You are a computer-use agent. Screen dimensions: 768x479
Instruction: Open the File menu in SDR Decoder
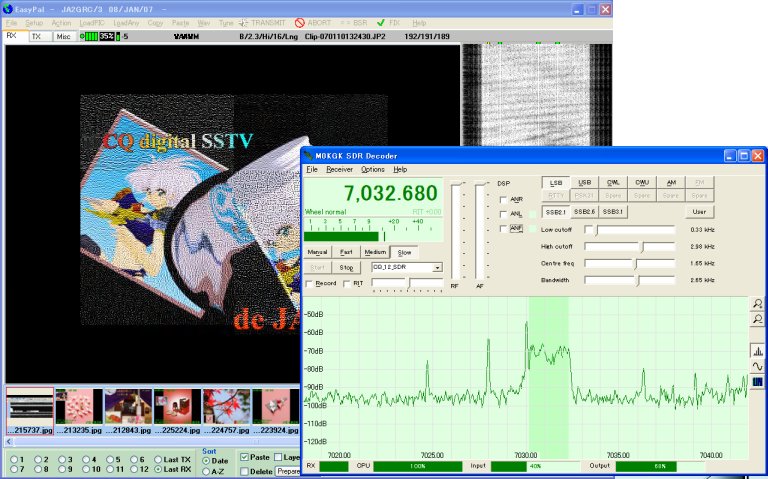[x=312, y=169]
